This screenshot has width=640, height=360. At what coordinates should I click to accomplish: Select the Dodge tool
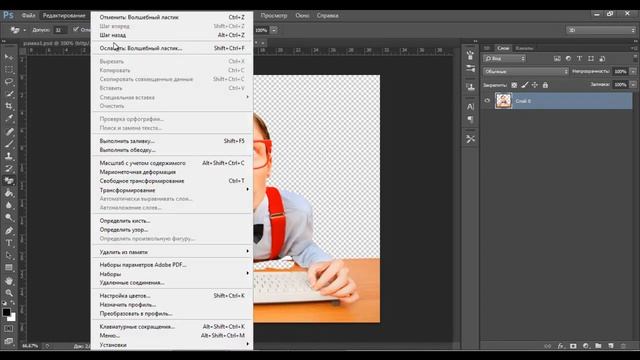pos(9,218)
